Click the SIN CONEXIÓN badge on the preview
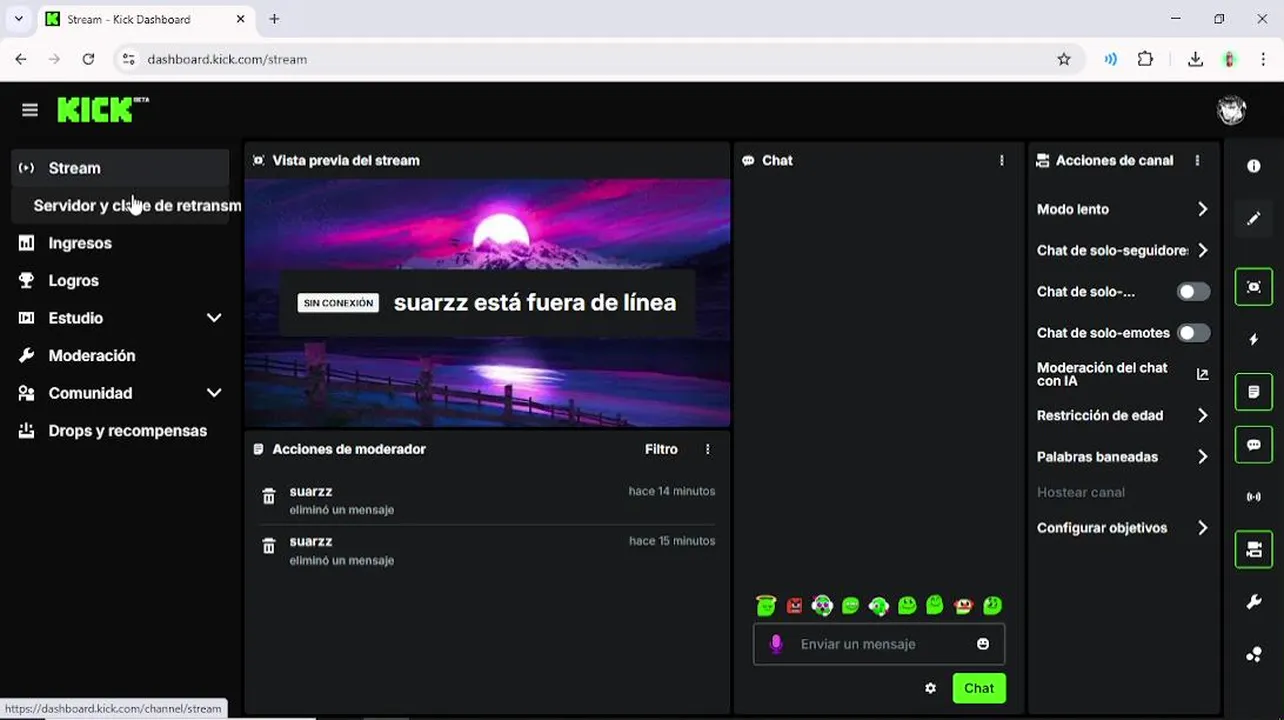 [338, 303]
